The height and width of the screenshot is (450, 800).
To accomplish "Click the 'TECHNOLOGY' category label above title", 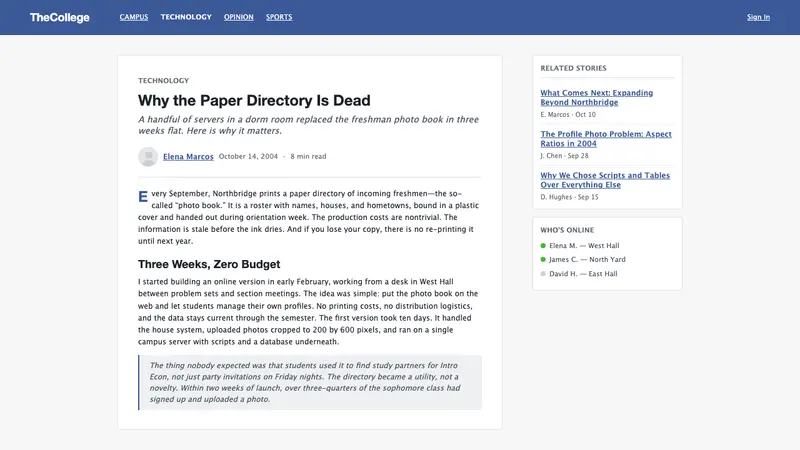I will tap(163, 81).
